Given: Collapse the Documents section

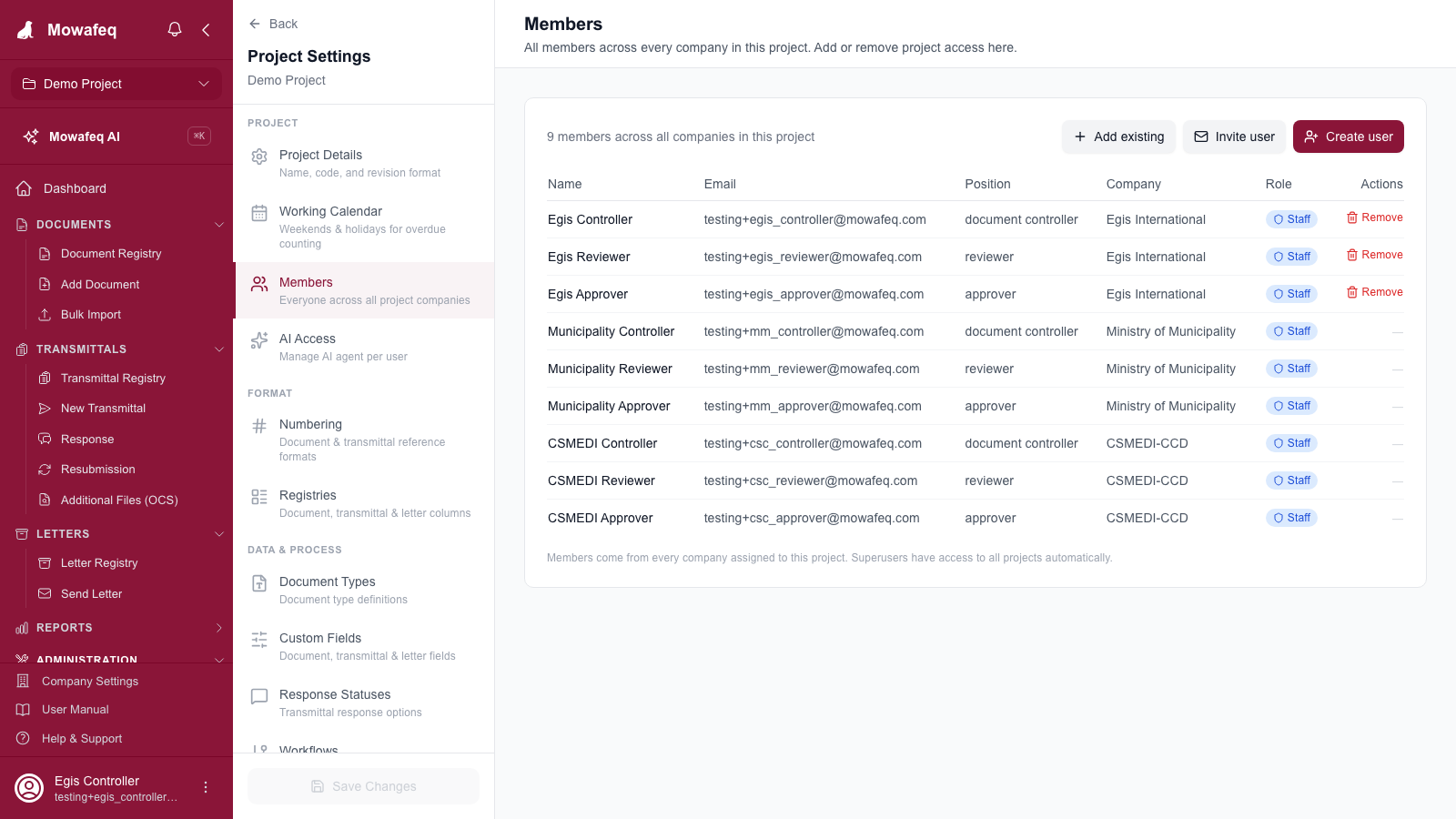Looking at the screenshot, I should click(218, 225).
